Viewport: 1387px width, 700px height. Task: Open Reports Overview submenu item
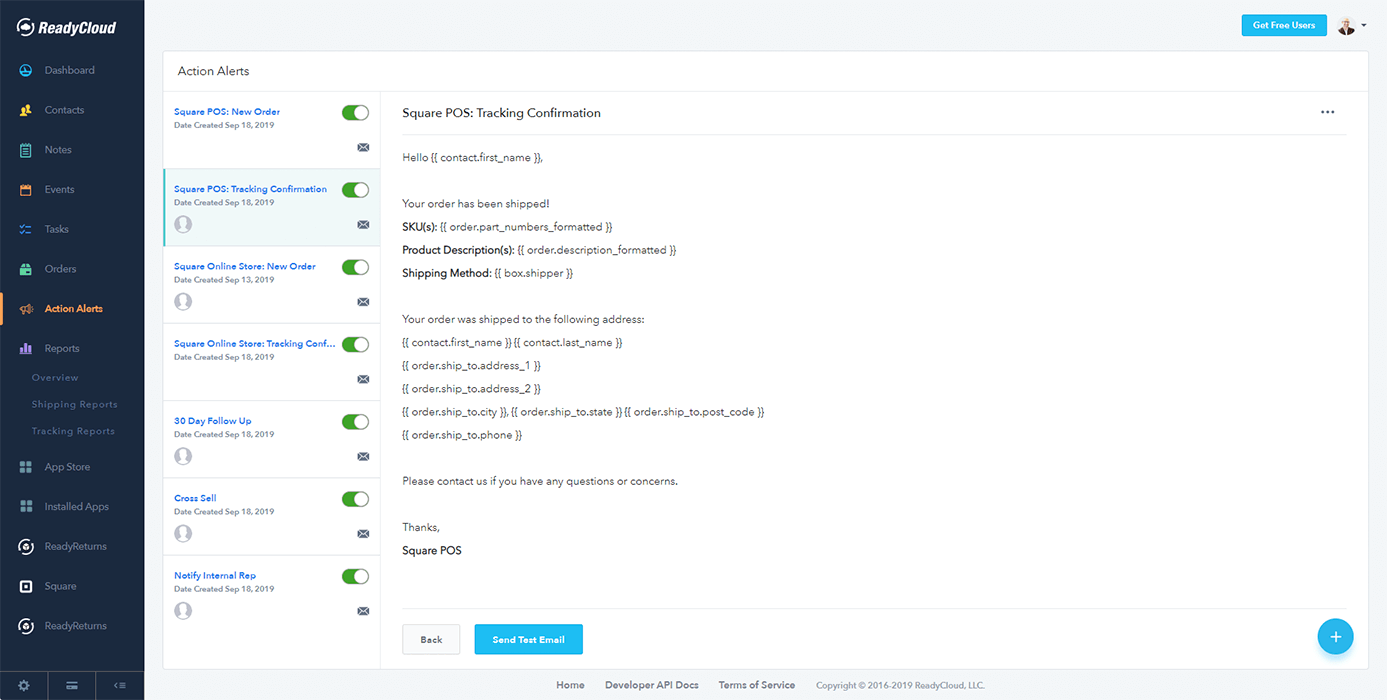(x=55, y=378)
